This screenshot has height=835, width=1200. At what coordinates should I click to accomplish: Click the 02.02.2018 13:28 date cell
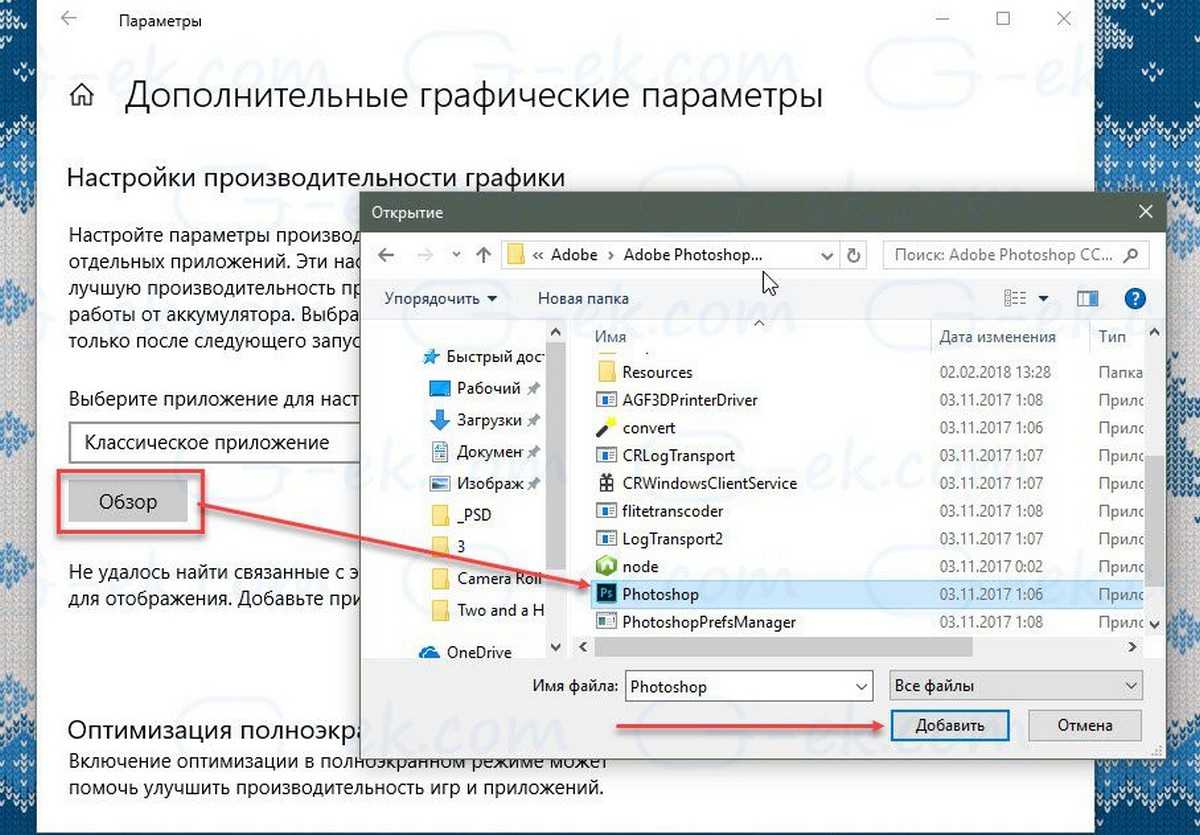[996, 372]
